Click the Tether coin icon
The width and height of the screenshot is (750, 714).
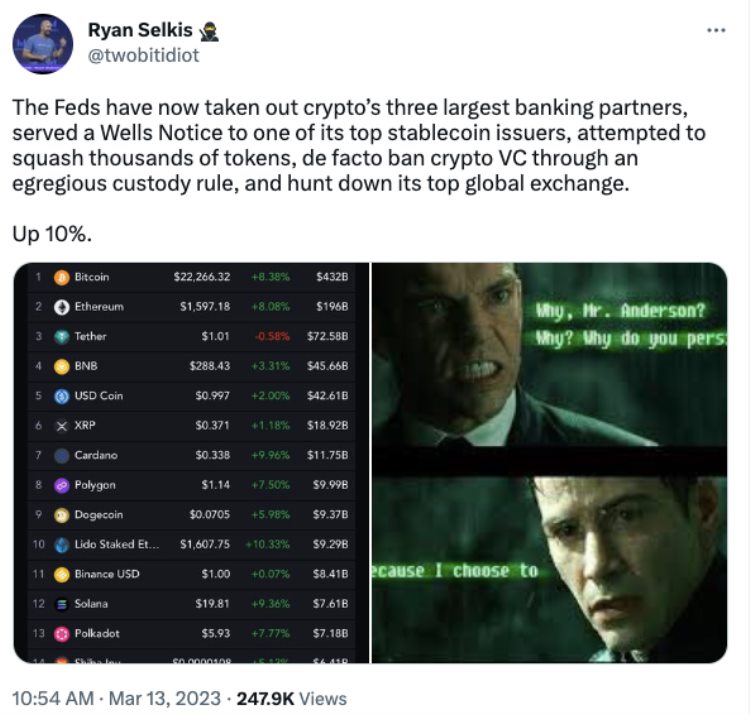pos(60,336)
